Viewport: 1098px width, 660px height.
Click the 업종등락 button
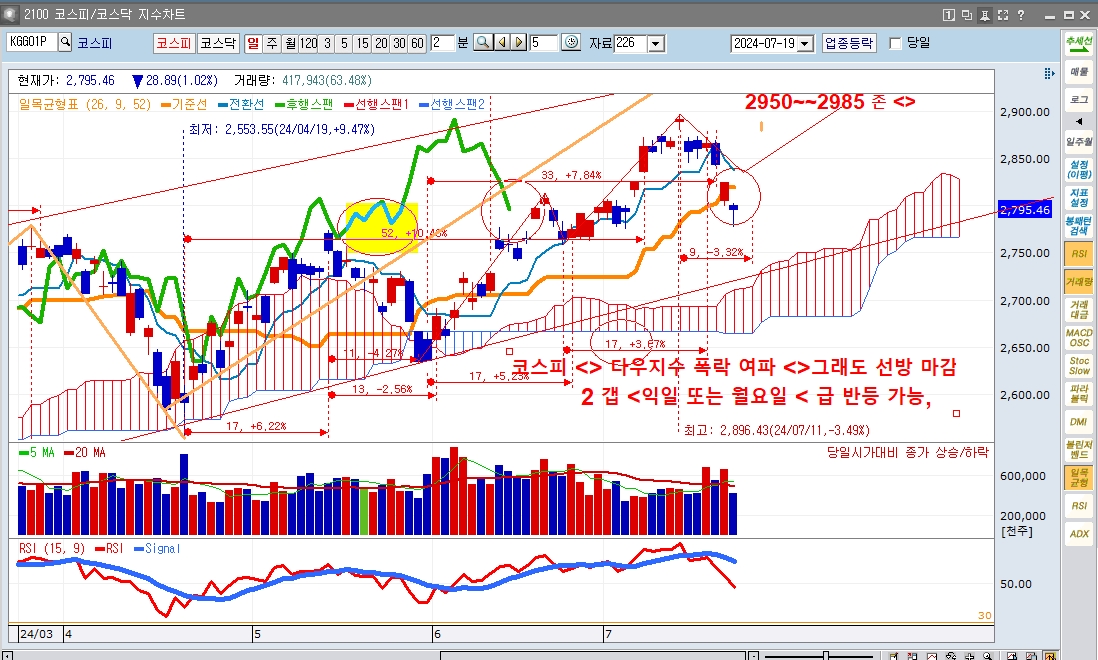click(849, 43)
